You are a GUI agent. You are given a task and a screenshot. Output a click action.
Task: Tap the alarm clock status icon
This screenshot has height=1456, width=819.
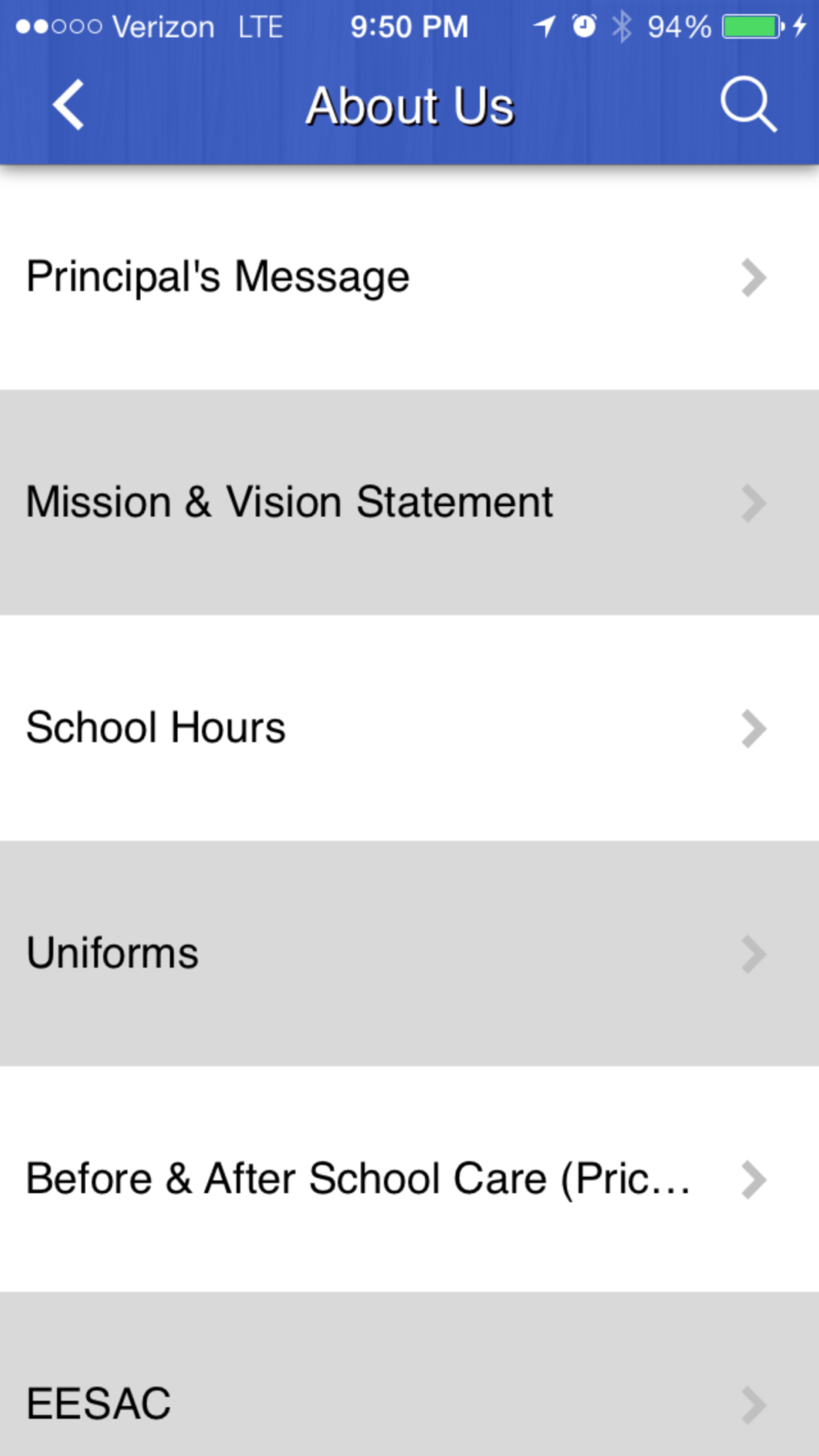pos(584,26)
